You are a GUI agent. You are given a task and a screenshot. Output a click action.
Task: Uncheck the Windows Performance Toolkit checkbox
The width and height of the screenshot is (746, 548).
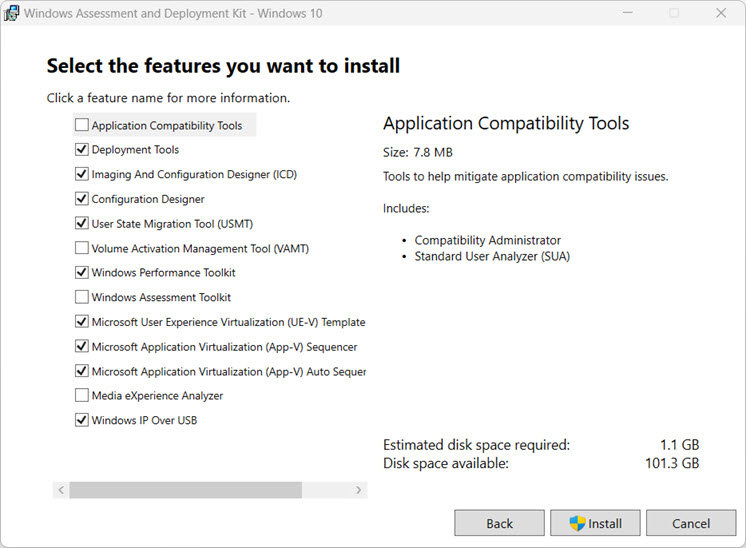tap(81, 272)
